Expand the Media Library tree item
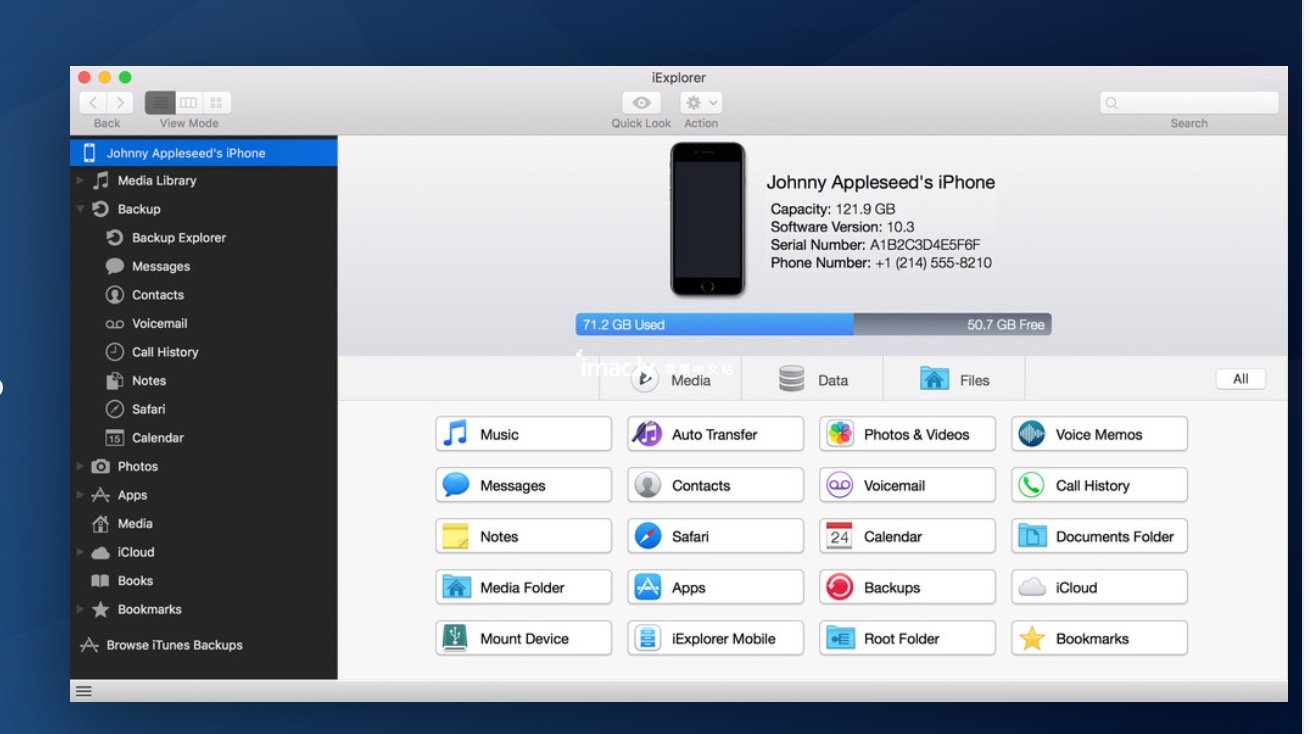 coord(80,181)
